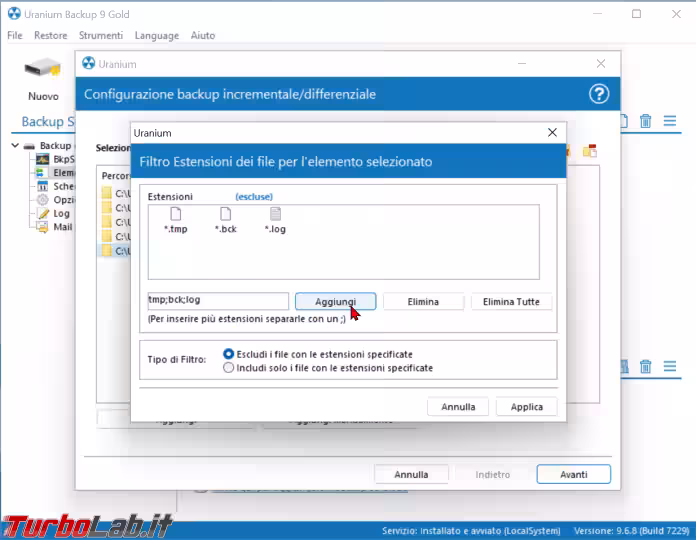
Task: Click Annulla in the configuration wizard
Action: point(411,474)
